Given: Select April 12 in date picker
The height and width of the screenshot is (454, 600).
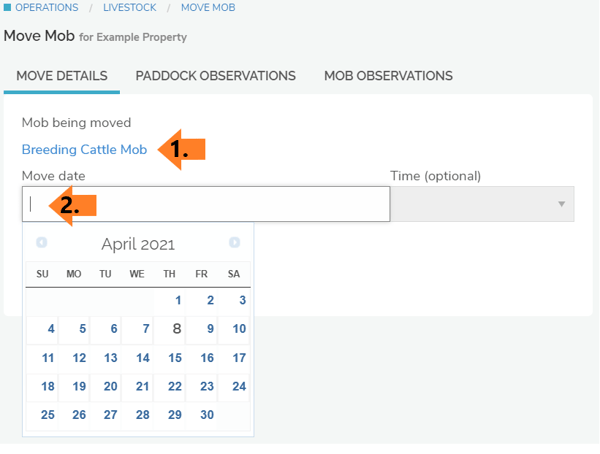Looking at the screenshot, I should [x=79, y=358].
